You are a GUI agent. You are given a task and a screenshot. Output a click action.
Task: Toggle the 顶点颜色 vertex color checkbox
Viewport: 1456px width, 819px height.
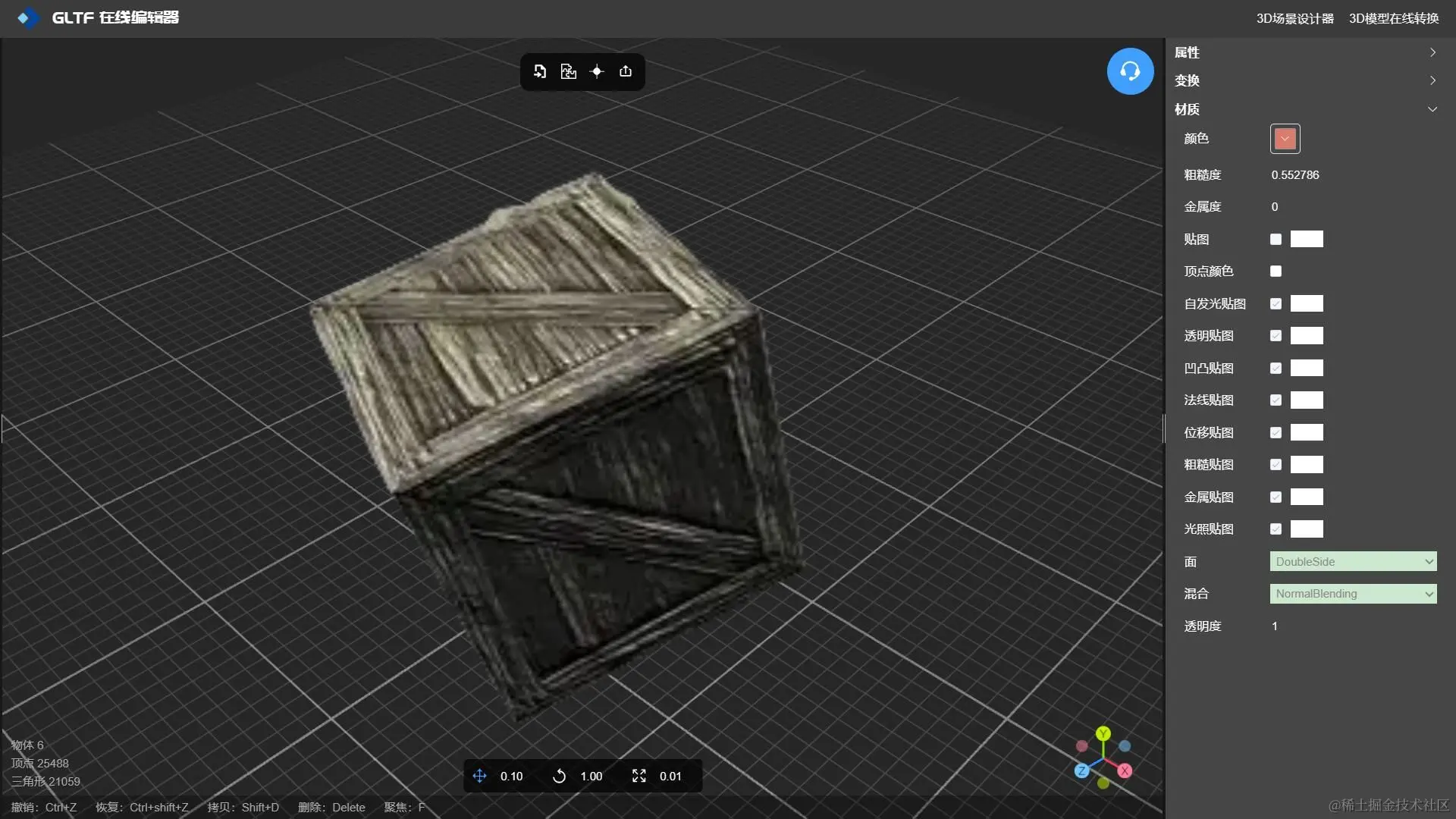click(x=1276, y=271)
